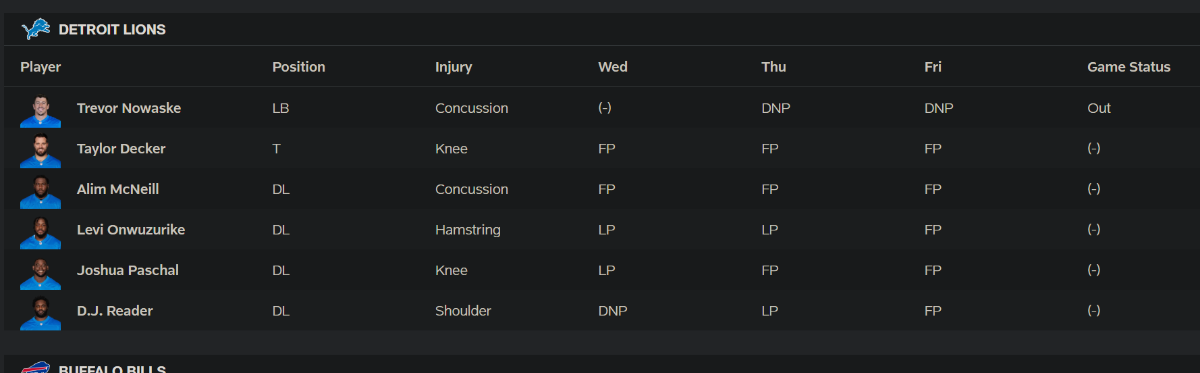Click the Injury column header
The width and height of the screenshot is (1200, 373).
click(x=454, y=67)
